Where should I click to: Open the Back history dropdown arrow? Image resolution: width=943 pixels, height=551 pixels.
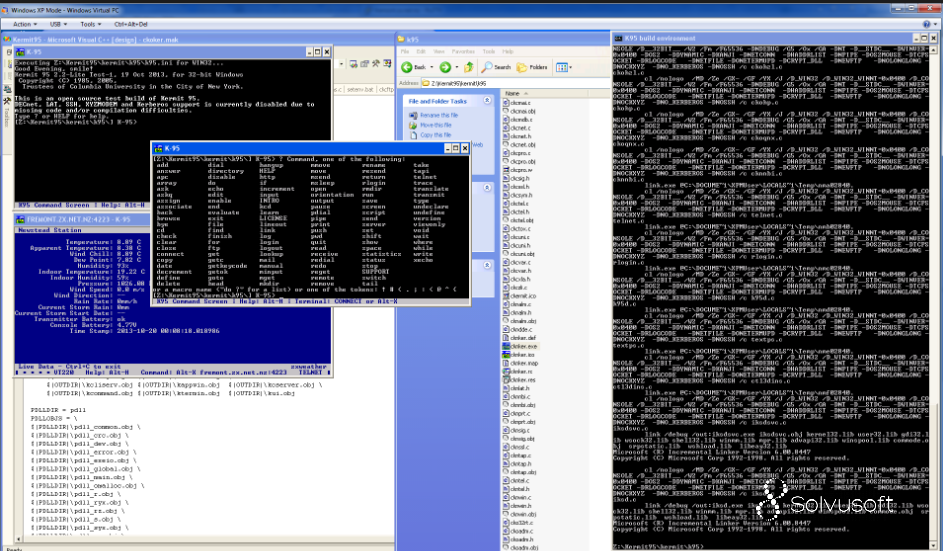coord(431,67)
